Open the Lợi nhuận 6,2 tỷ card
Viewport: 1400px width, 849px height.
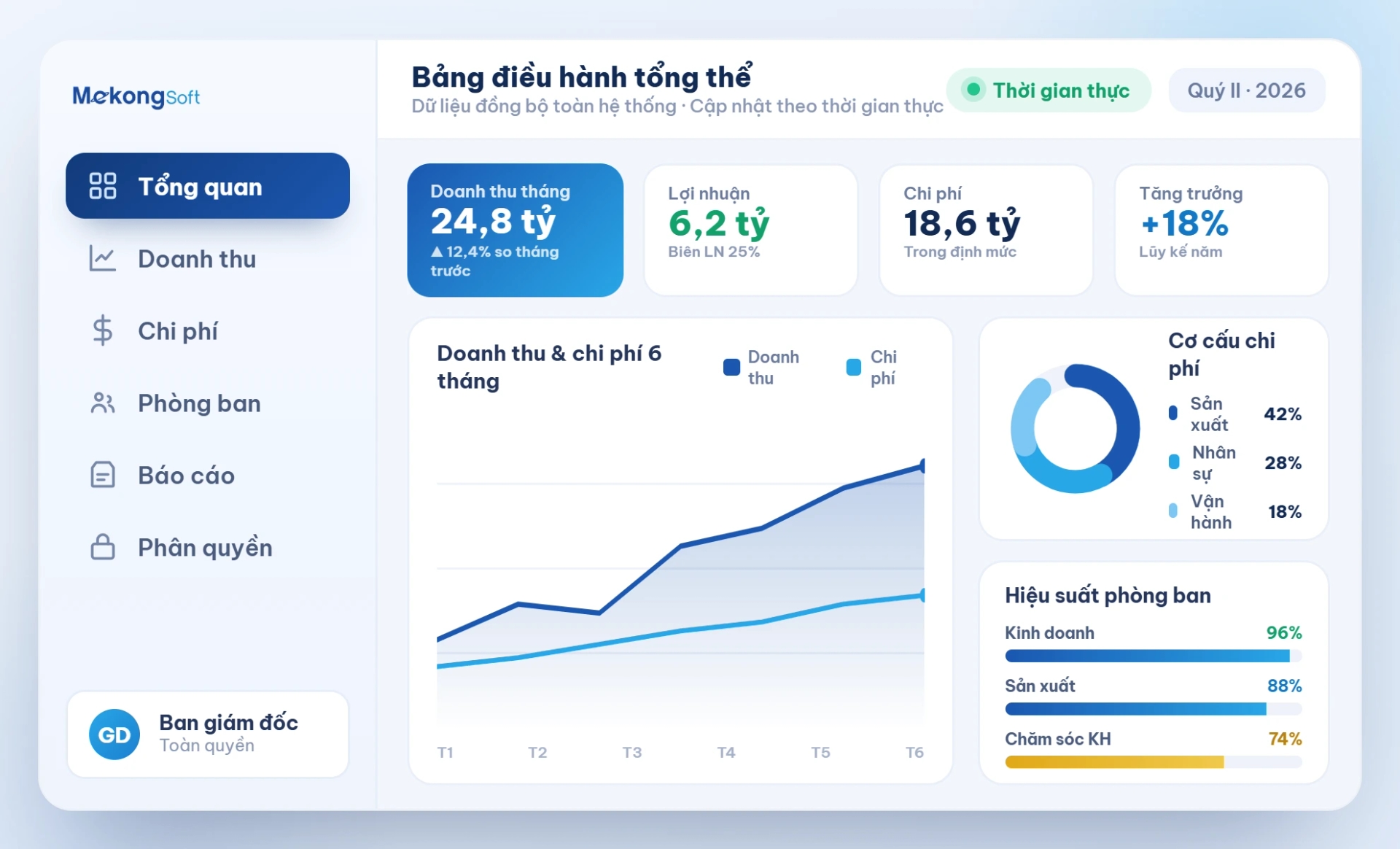pyautogui.click(x=750, y=230)
